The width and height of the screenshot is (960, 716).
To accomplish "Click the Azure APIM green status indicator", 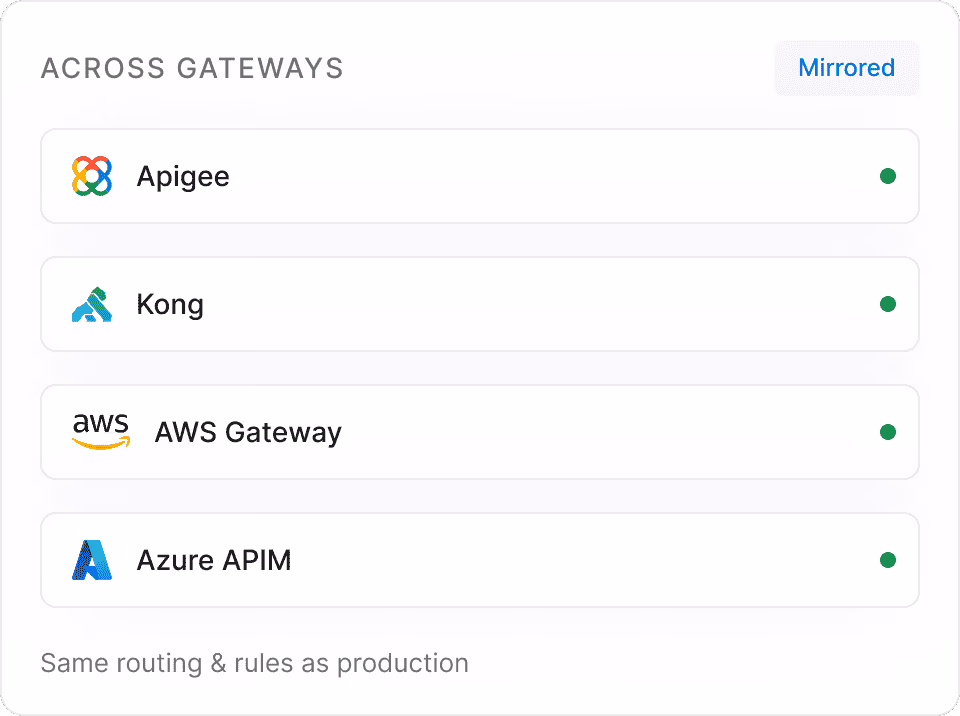I will click(x=888, y=560).
